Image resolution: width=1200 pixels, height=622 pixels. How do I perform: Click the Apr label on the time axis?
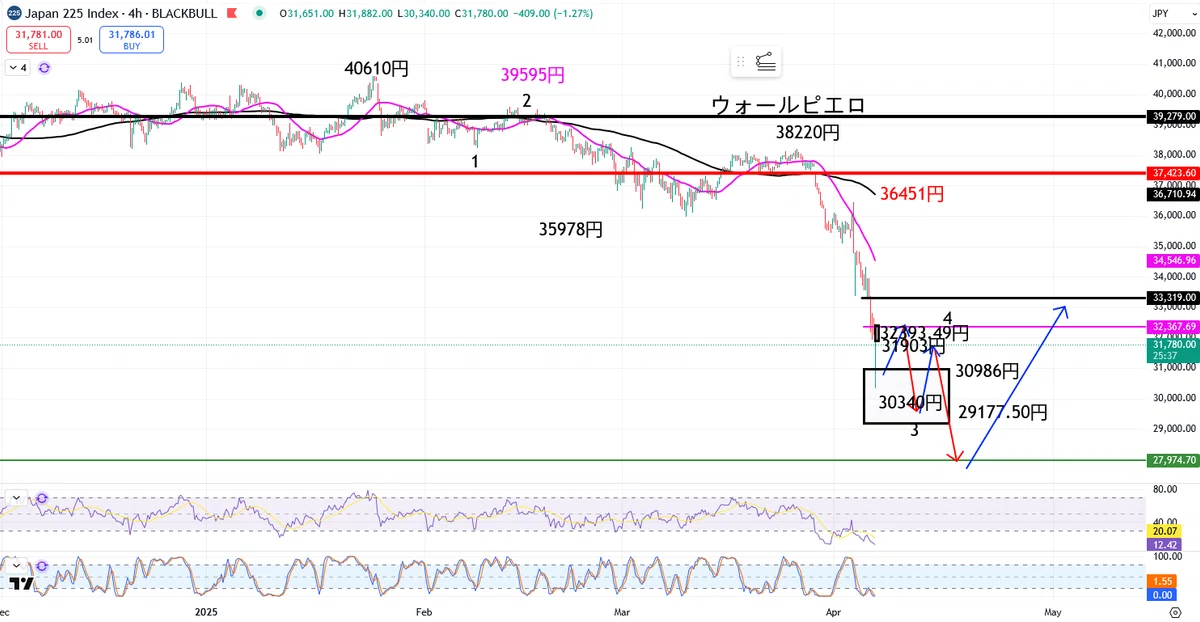(834, 611)
